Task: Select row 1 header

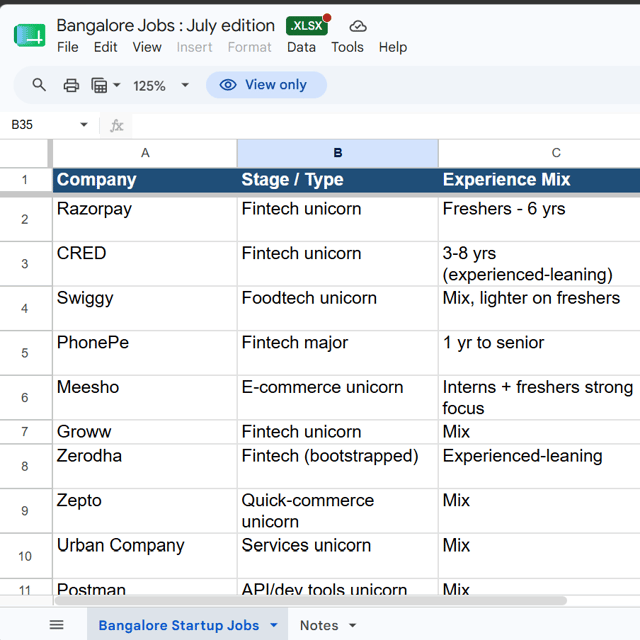Action: pyautogui.click(x=25, y=180)
